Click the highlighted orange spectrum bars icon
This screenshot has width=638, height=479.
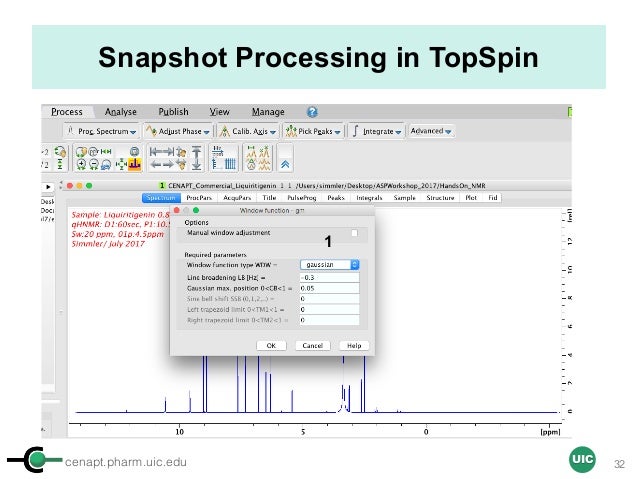point(135,164)
